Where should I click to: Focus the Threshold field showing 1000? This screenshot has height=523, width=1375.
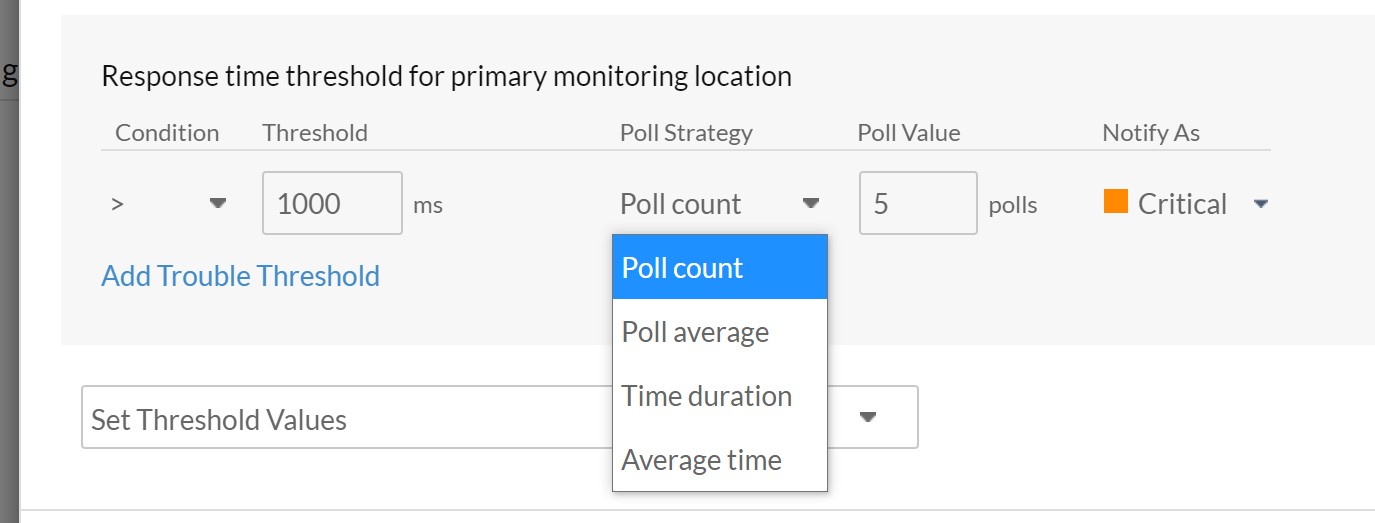(x=332, y=204)
